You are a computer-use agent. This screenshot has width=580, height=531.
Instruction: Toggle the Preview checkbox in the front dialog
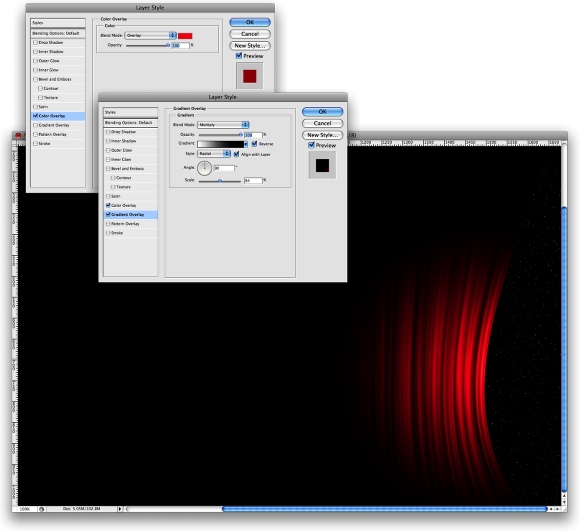[x=311, y=145]
